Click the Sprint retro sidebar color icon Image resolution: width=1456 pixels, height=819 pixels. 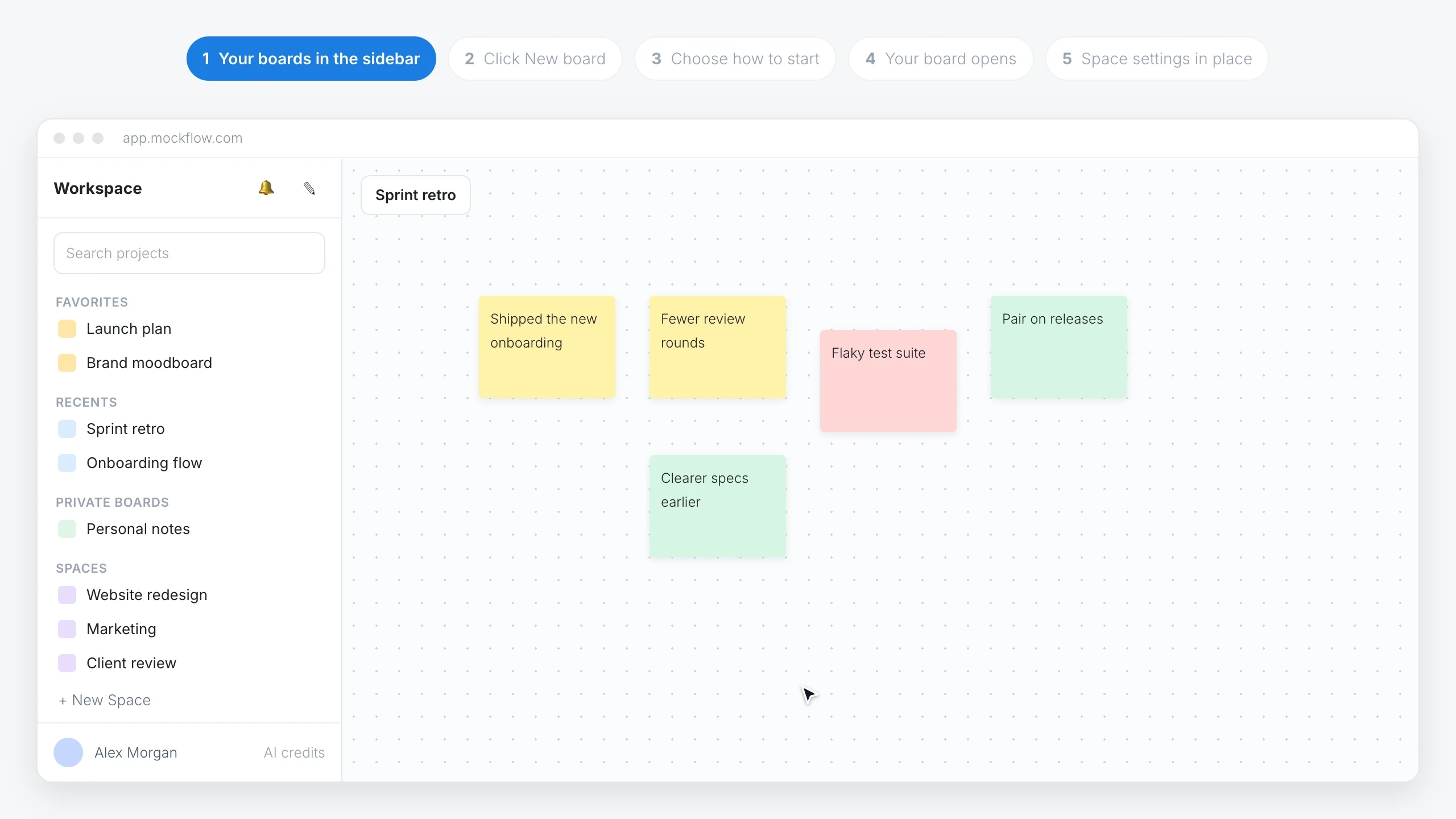pyautogui.click(x=67, y=429)
